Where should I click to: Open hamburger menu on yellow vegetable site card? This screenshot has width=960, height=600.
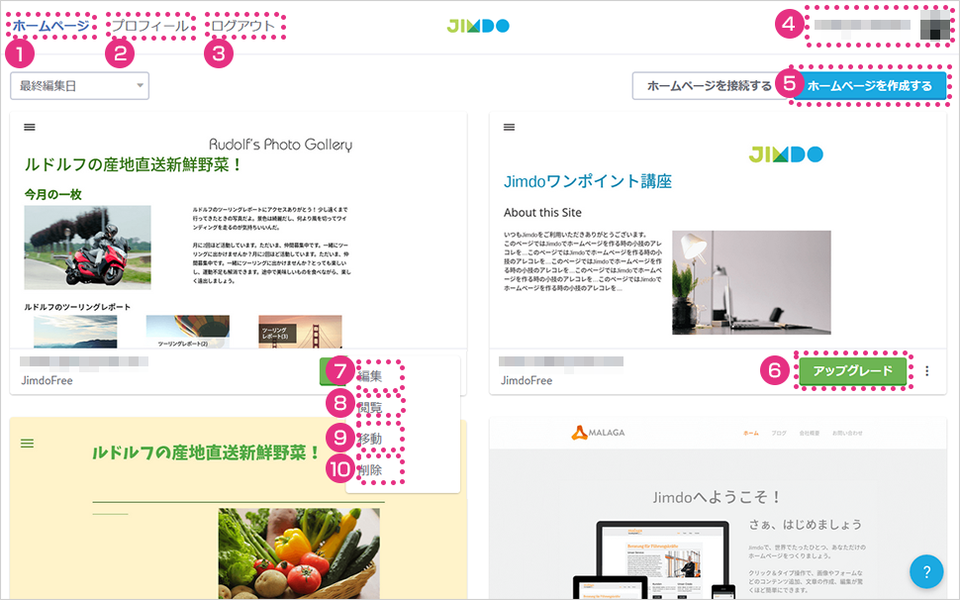point(27,443)
